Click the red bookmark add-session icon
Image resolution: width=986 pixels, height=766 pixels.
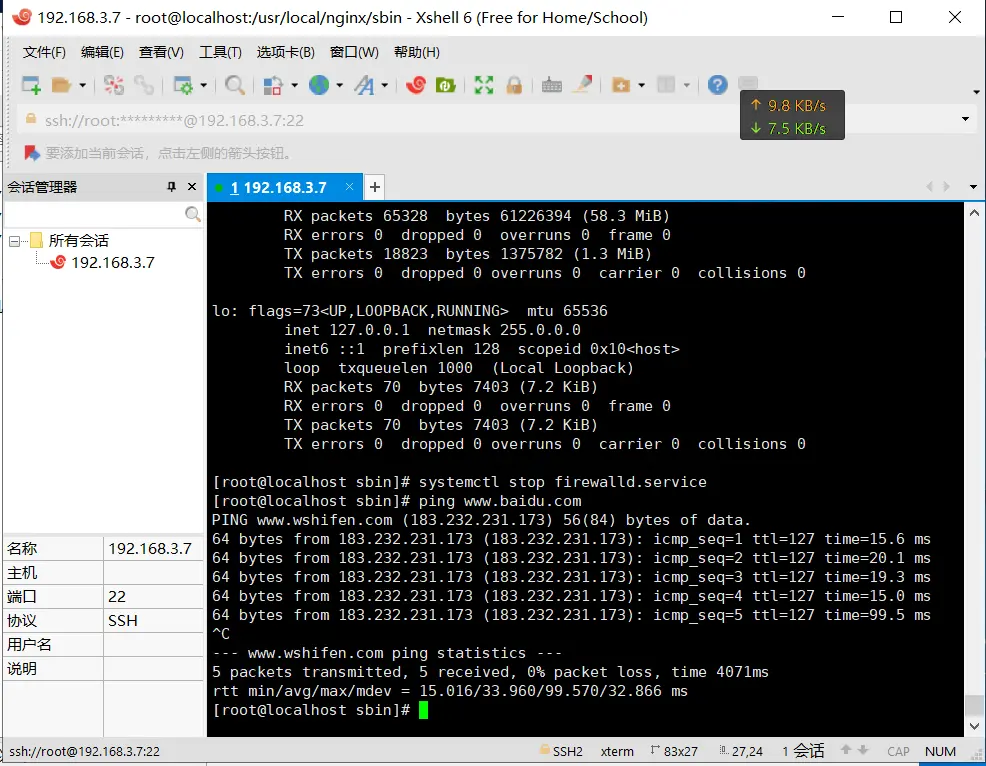31,153
